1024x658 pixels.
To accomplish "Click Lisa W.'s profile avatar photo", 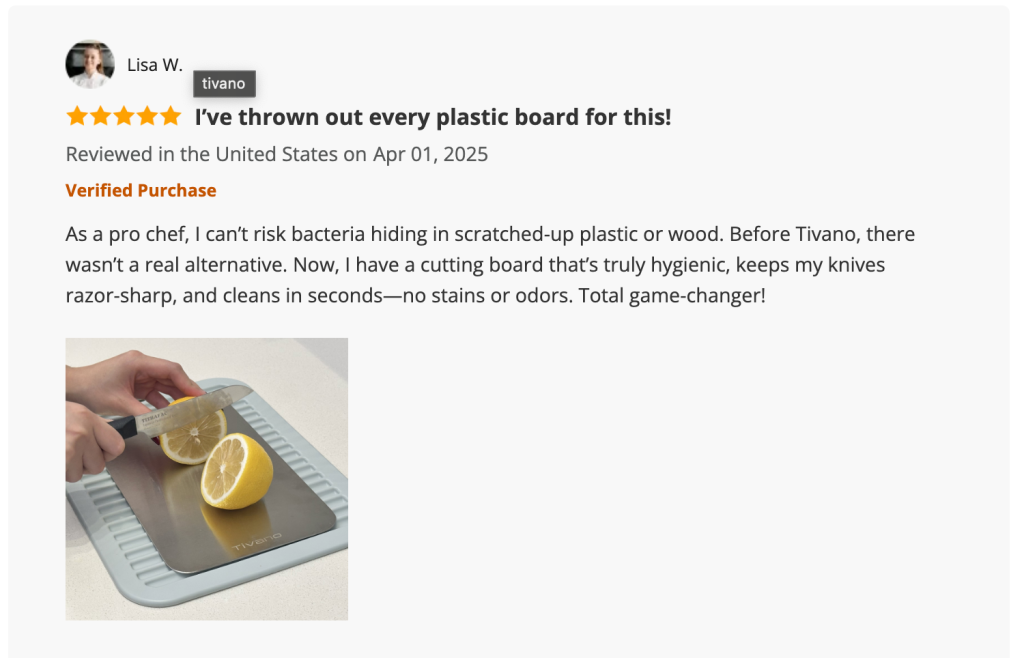I will tap(90, 64).
